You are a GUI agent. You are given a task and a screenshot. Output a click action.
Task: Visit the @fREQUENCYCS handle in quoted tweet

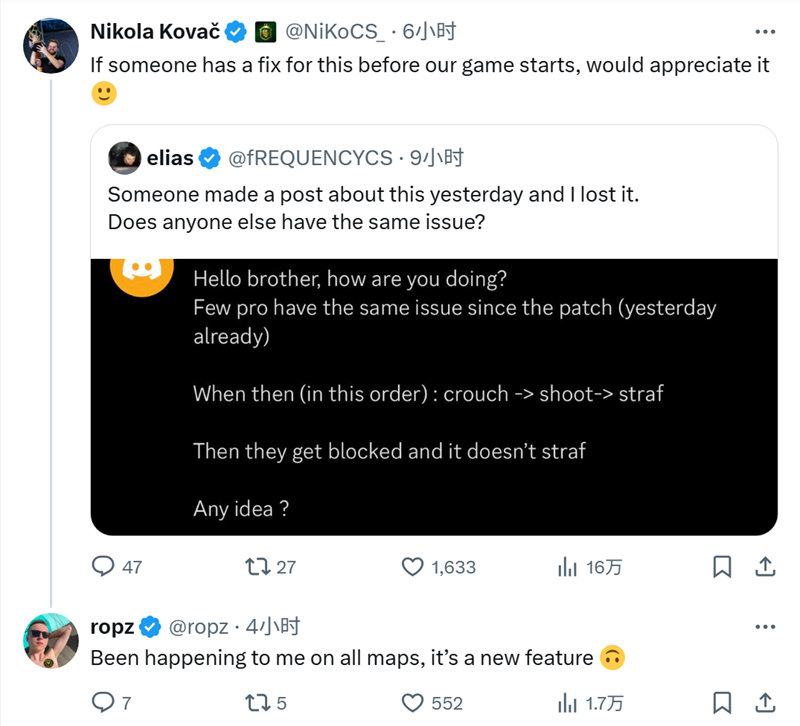(310, 158)
